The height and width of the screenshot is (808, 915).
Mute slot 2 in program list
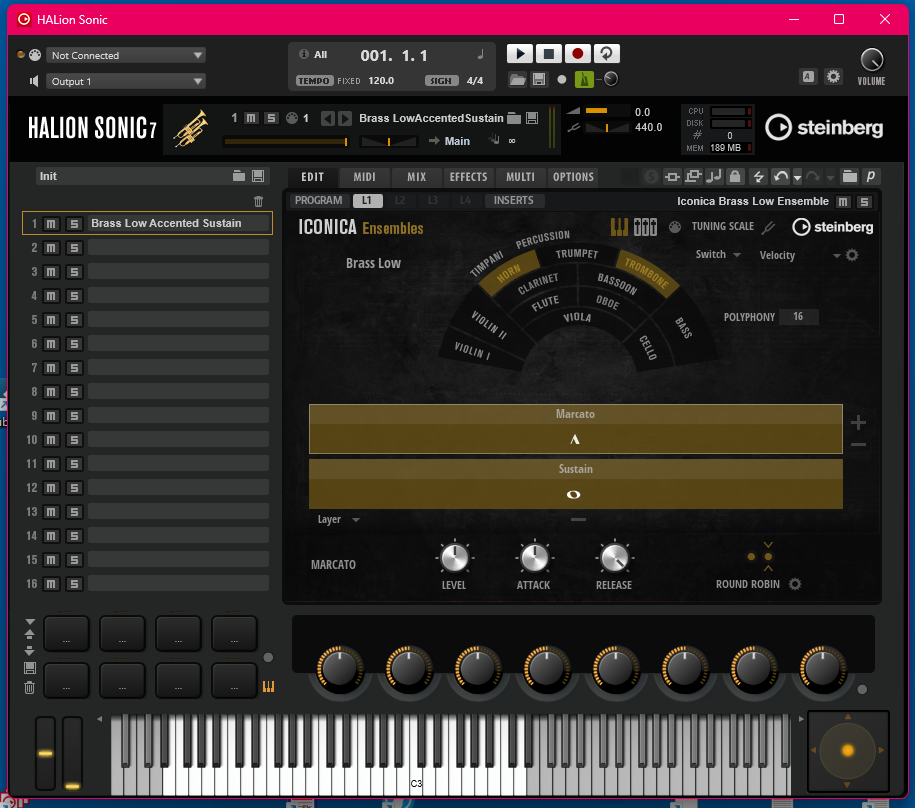click(x=51, y=248)
